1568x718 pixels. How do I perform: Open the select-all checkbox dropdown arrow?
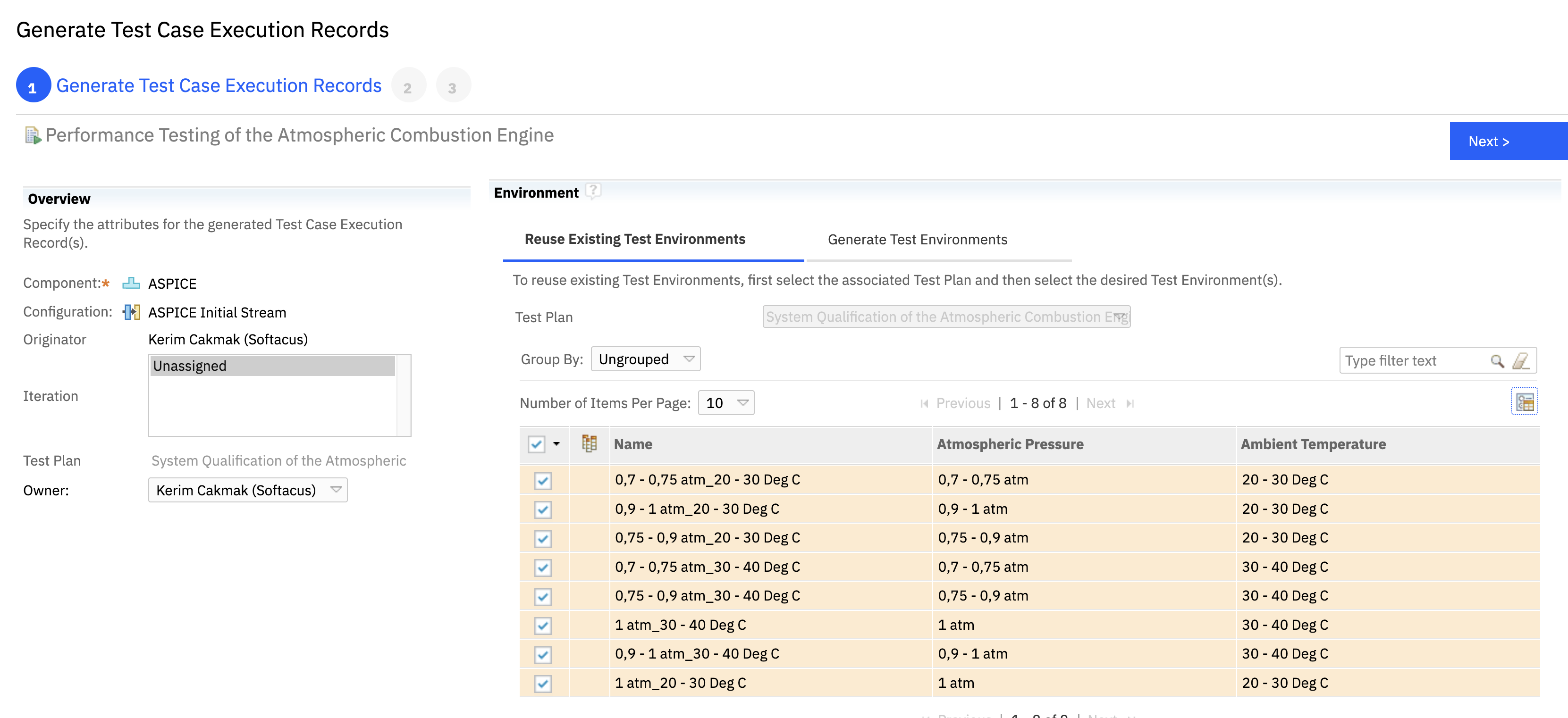point(556,444)
